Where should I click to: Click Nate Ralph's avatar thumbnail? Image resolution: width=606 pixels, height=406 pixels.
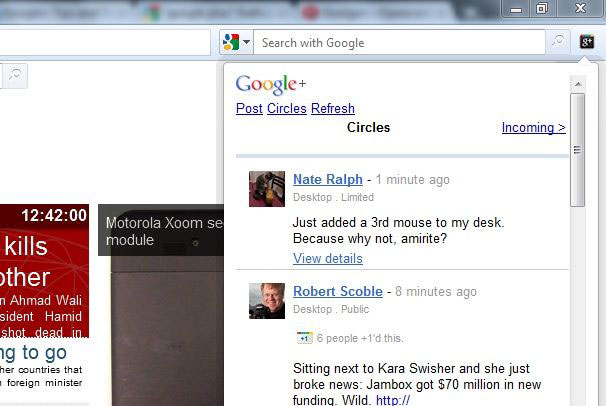(267, 189)
